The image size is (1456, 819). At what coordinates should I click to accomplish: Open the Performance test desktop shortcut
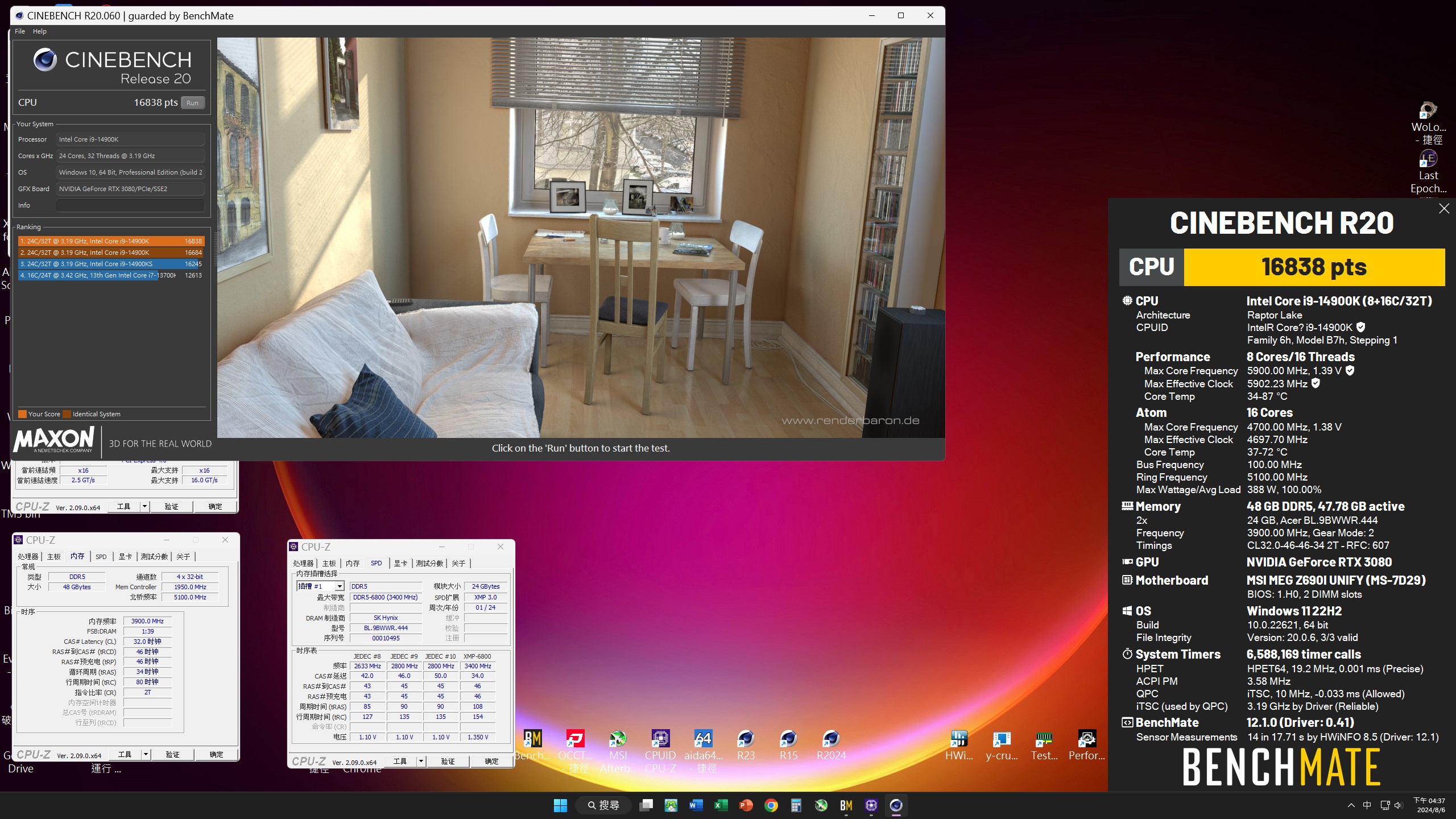click(x=1087, y=745)
